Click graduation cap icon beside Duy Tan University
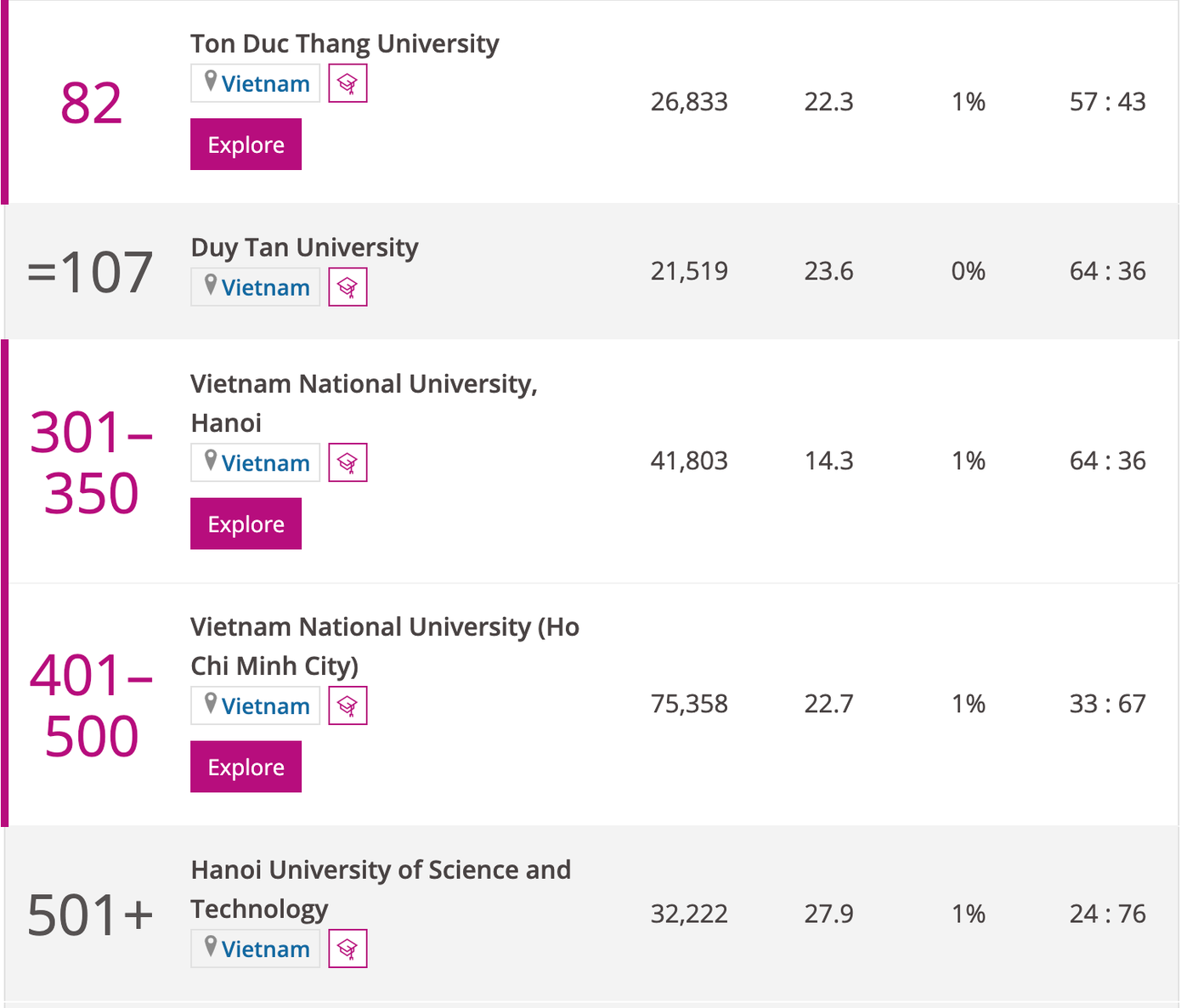The height and width of the screenshot is (1008, 1181). [x=348, y=287]
